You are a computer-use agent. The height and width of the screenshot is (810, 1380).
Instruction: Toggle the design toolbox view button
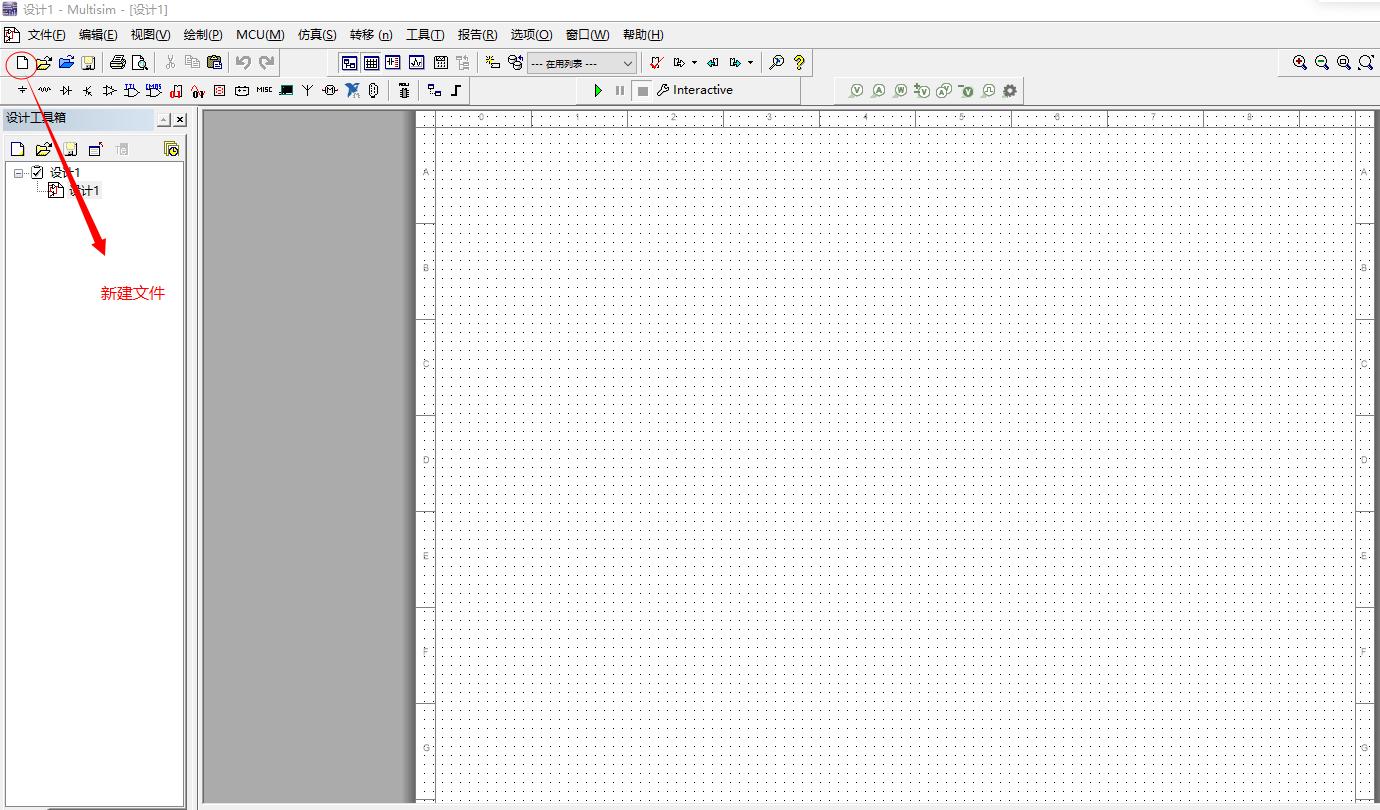[x=349, y=63]
